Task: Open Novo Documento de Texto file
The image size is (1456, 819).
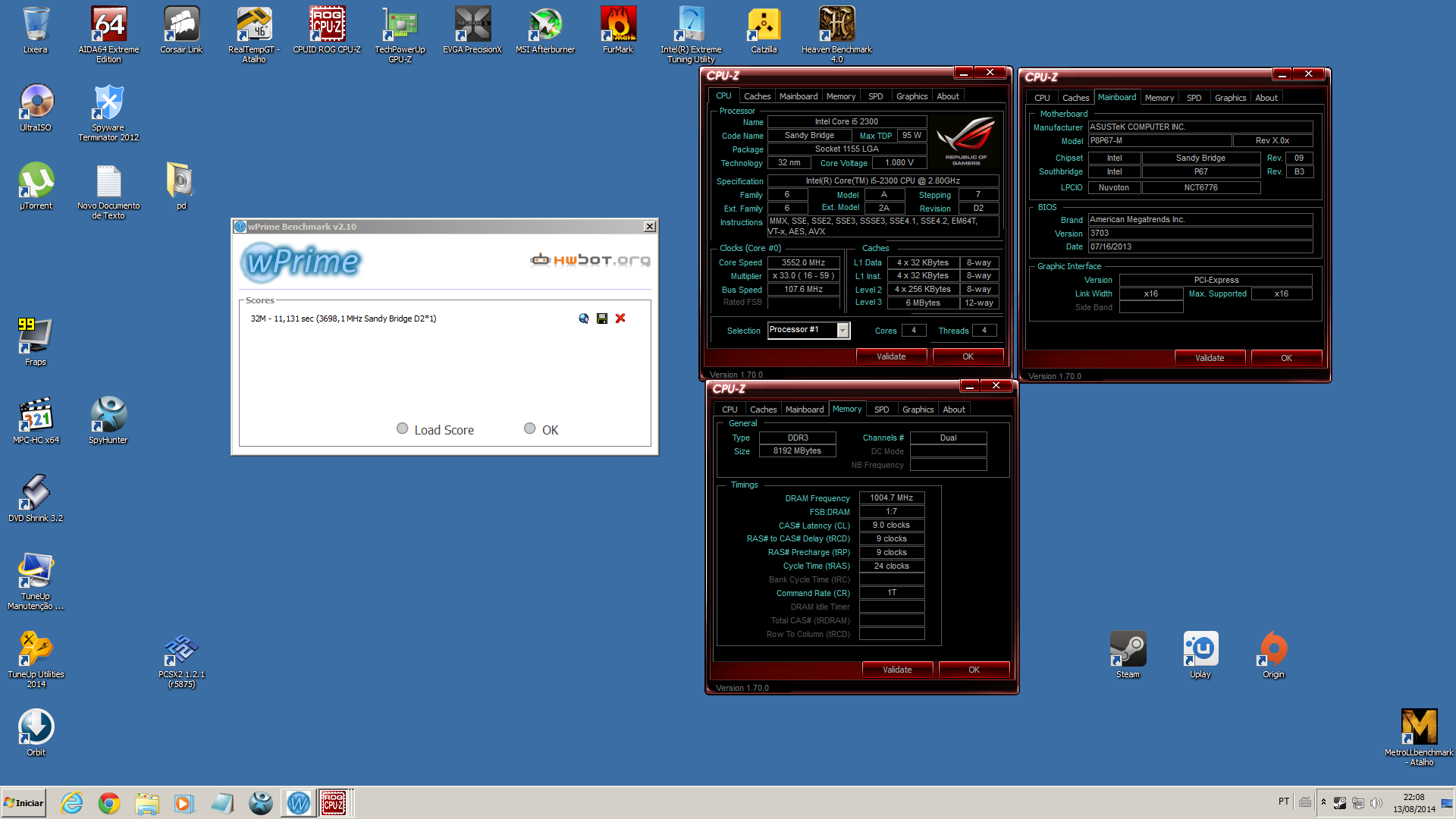Action: [108, 190]
